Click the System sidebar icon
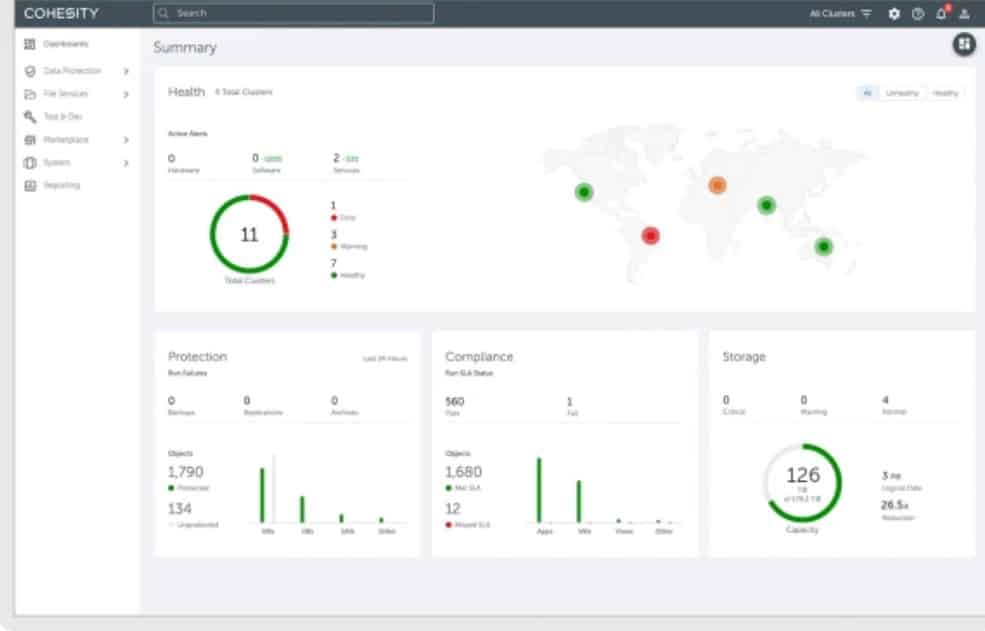Screen dimensions: 985x631 30,163
